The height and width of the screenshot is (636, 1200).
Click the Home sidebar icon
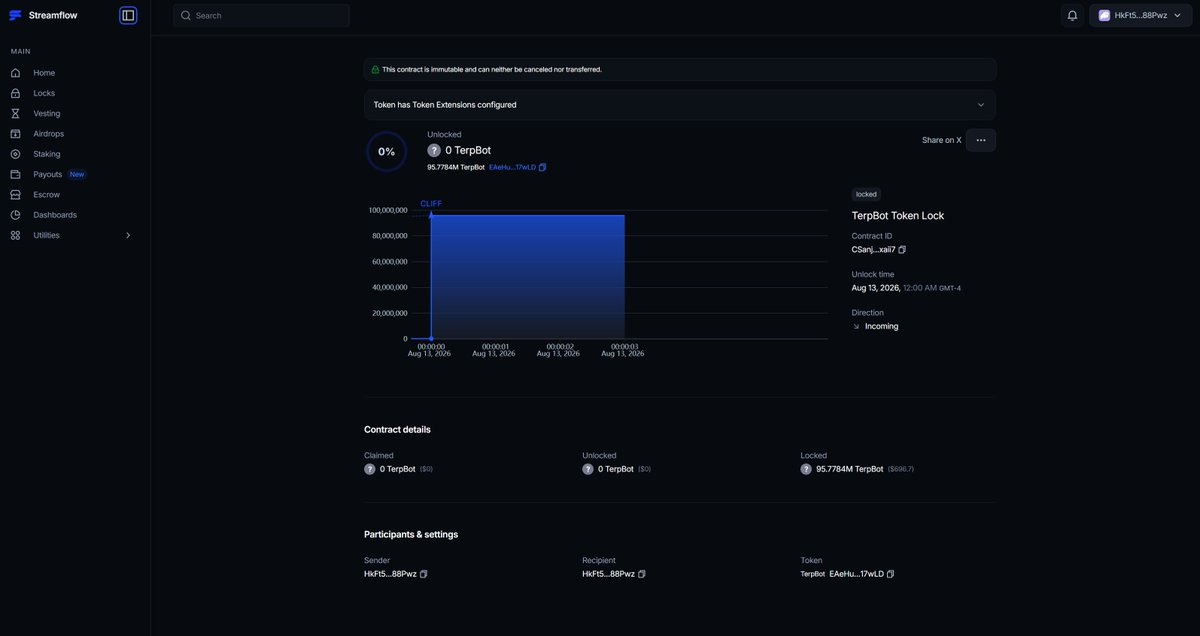(x=15, y=73)
